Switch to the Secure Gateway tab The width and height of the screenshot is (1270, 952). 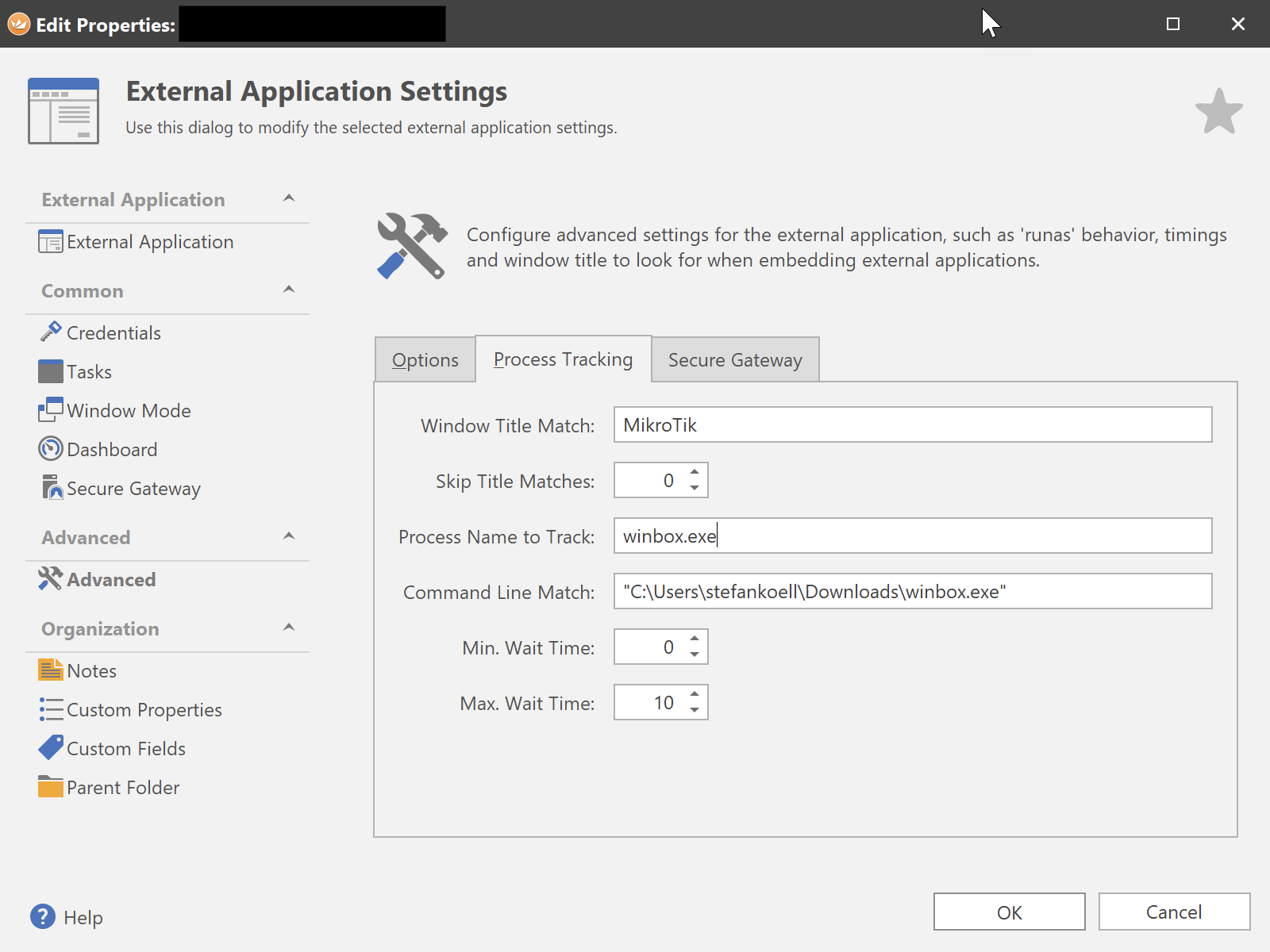(x=735, y=360)
